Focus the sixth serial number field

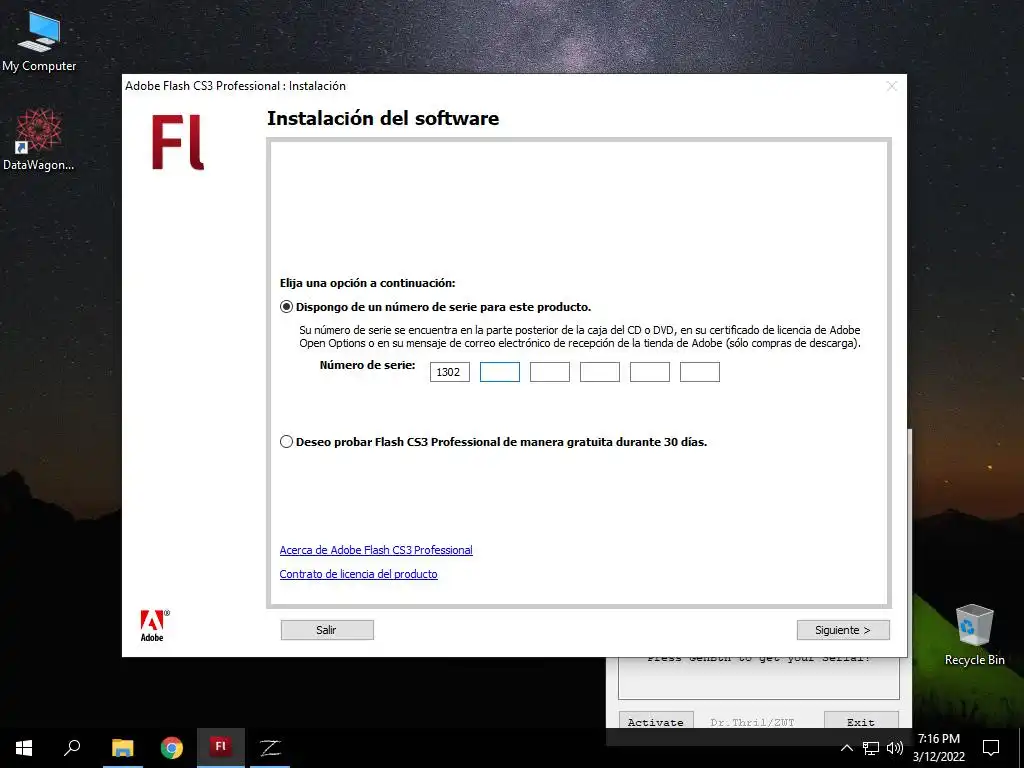pyautogui.click(x=699, y=372)
